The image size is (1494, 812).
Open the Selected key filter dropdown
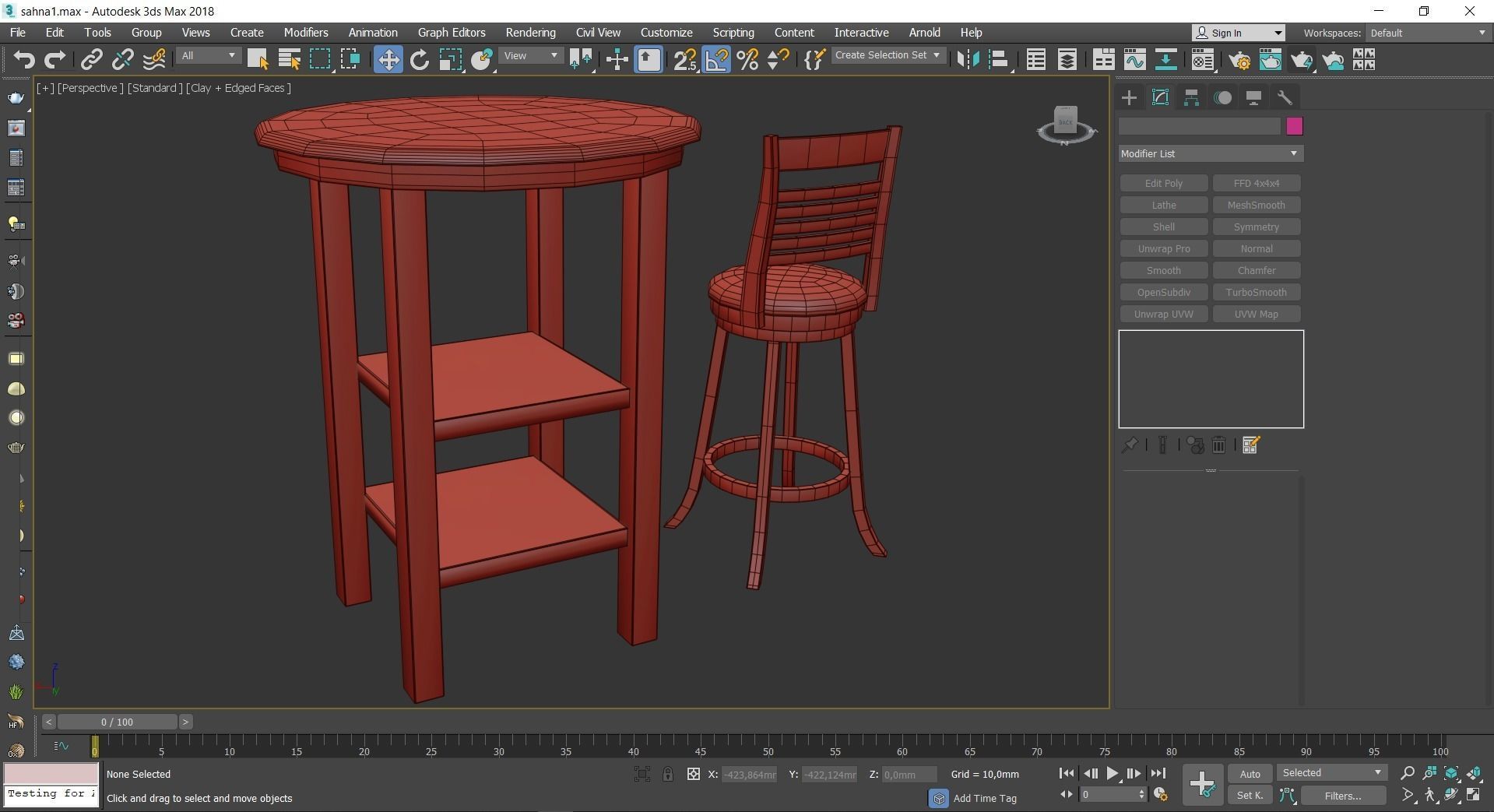click(1331, 773)
